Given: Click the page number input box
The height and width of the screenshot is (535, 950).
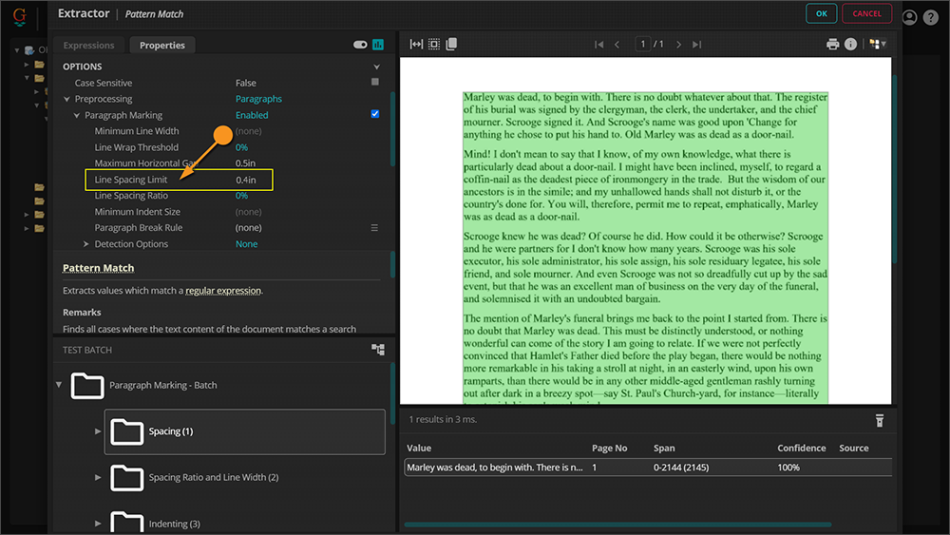Looking at the screenshot, I should [x=642, y=44].
